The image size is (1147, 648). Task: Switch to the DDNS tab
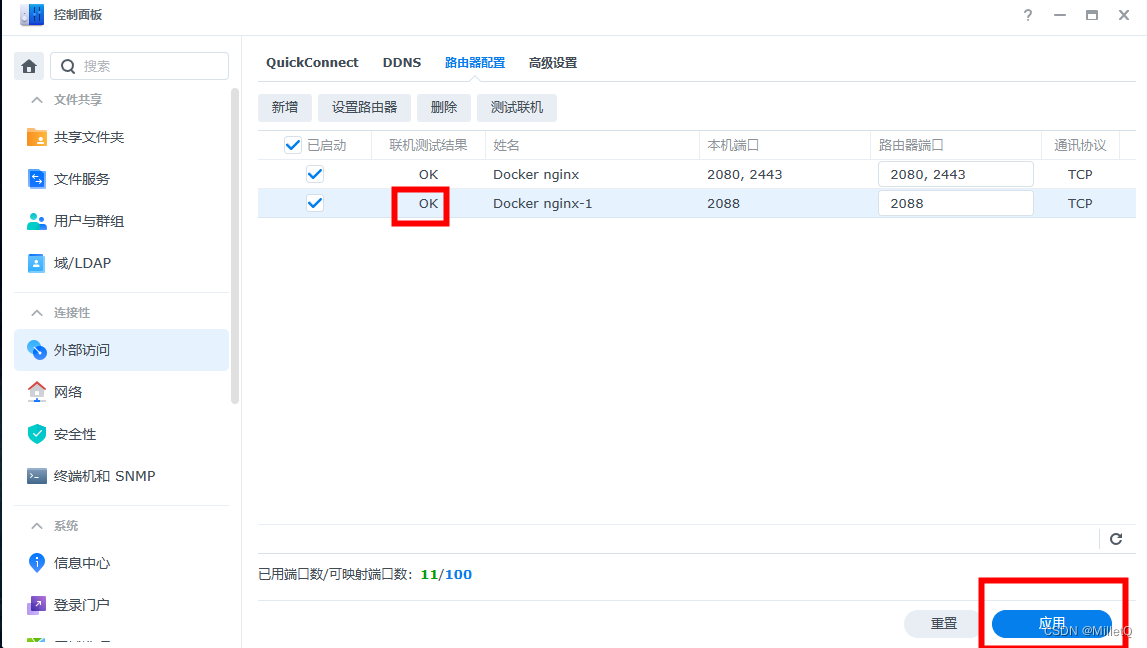402,62
